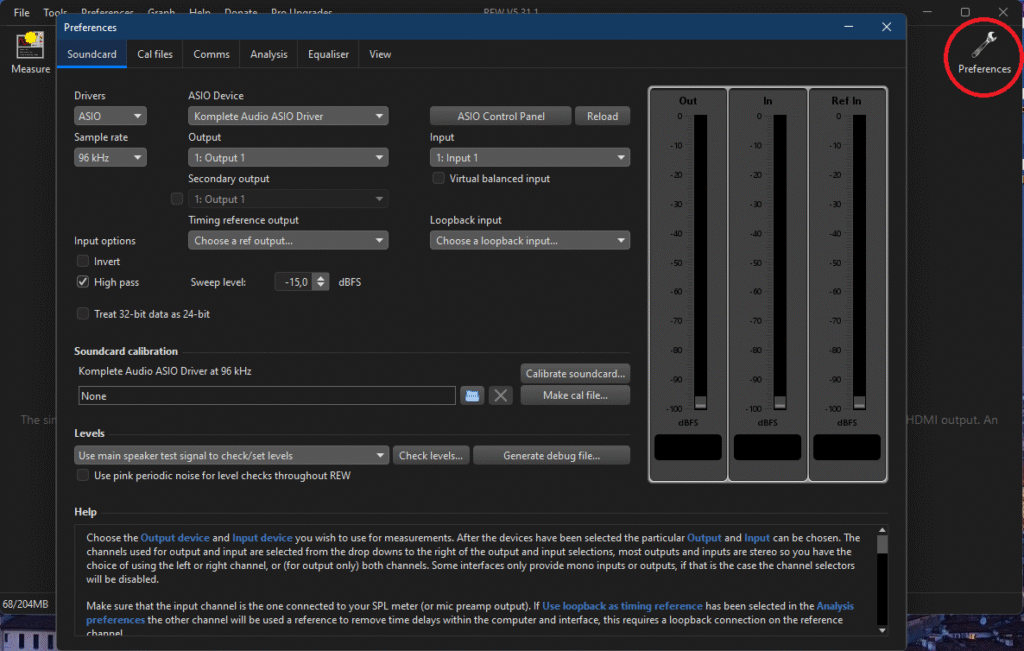Enable Virtual balanced input
This screenshot has width=1024, height=651.
tap(439, 179)
